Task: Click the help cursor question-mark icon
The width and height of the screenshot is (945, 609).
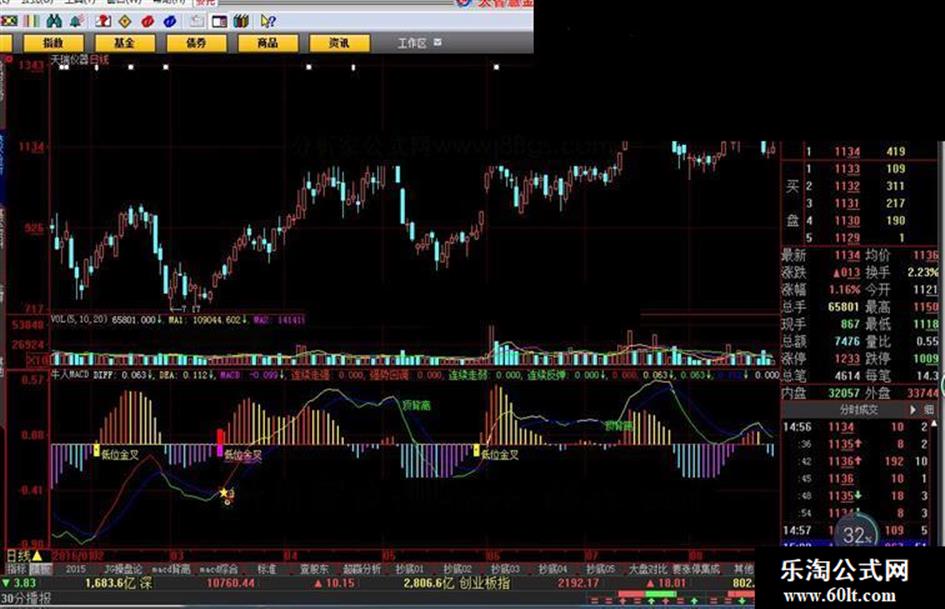Action: 268,21
